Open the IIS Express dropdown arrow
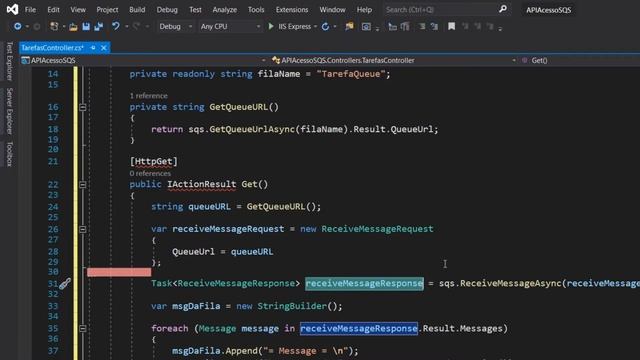Image resolution: width=640 pixels, height=360 pixels. (315, 27)
